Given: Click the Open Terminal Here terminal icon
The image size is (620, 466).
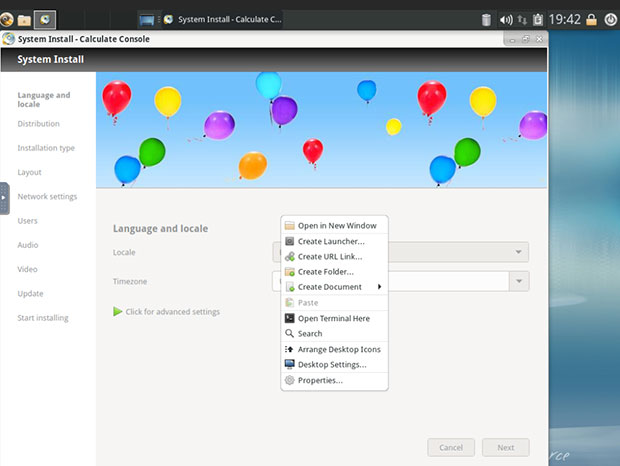Looking at the screenshot, I should [x=289, y=318].
